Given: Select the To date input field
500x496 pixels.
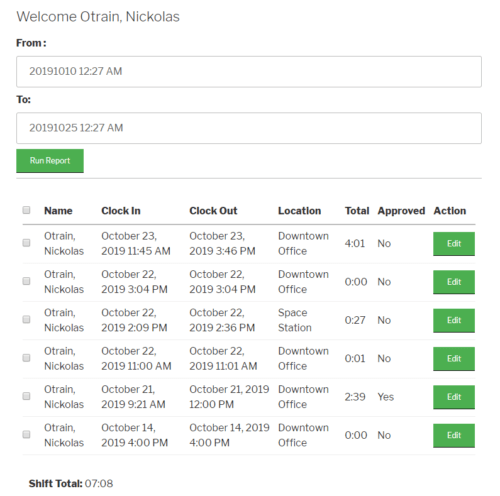Looking at the screenshot, I should point(249,128).
